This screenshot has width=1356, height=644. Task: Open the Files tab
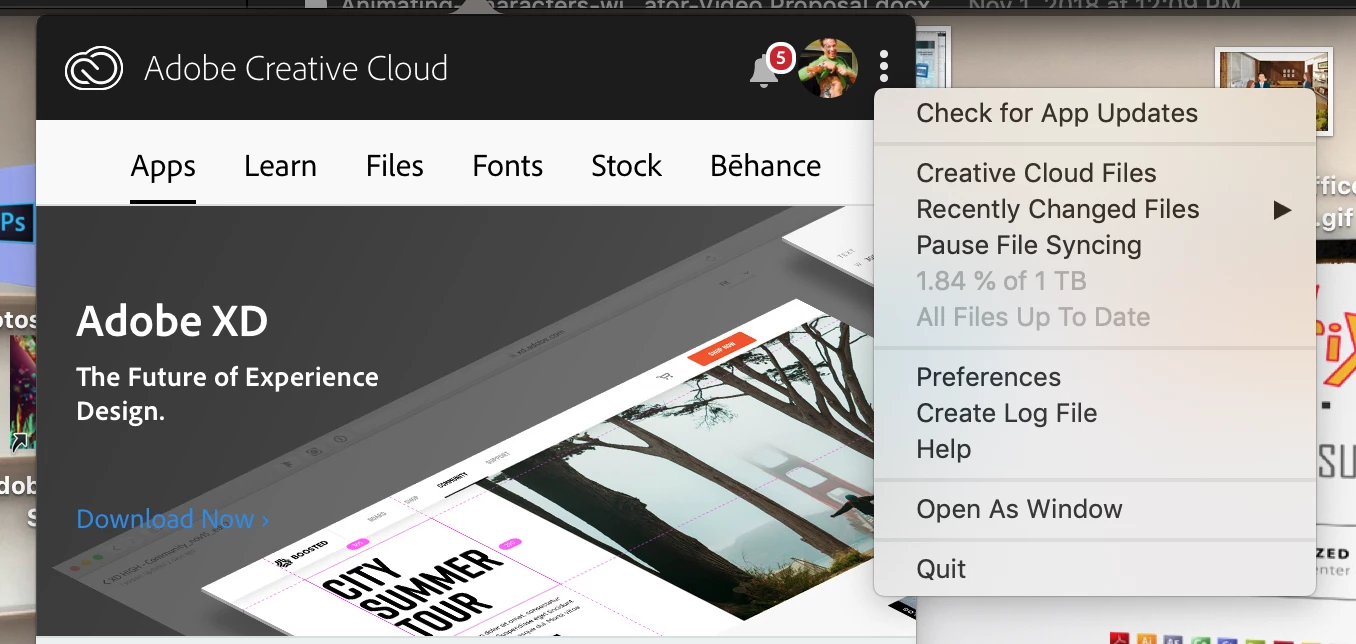pos(394,166)
